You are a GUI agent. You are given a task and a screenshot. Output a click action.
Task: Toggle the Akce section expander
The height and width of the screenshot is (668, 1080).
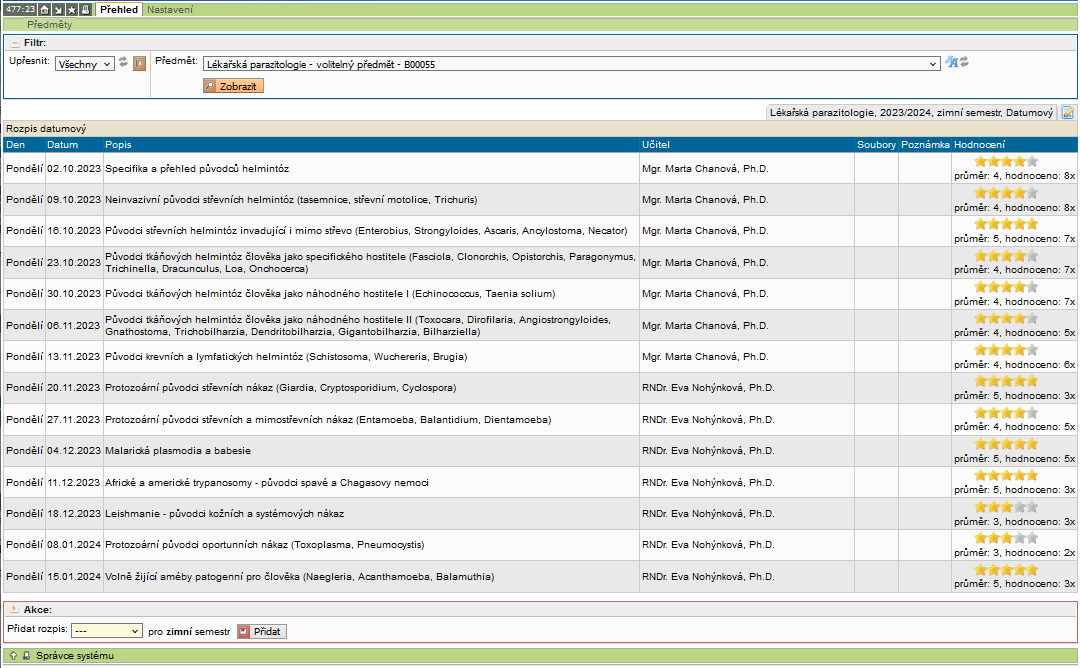pyautogui.click(x=14, y=609)
